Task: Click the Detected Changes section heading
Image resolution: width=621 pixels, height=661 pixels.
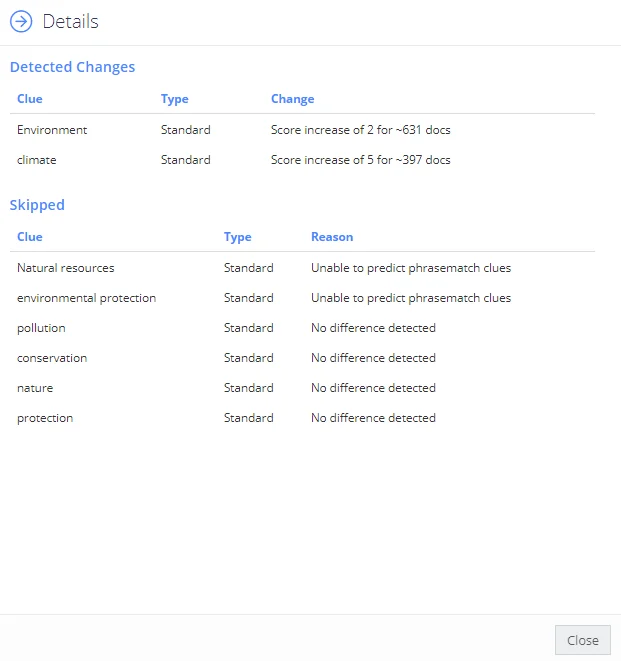Action: [x=73, y=67]
